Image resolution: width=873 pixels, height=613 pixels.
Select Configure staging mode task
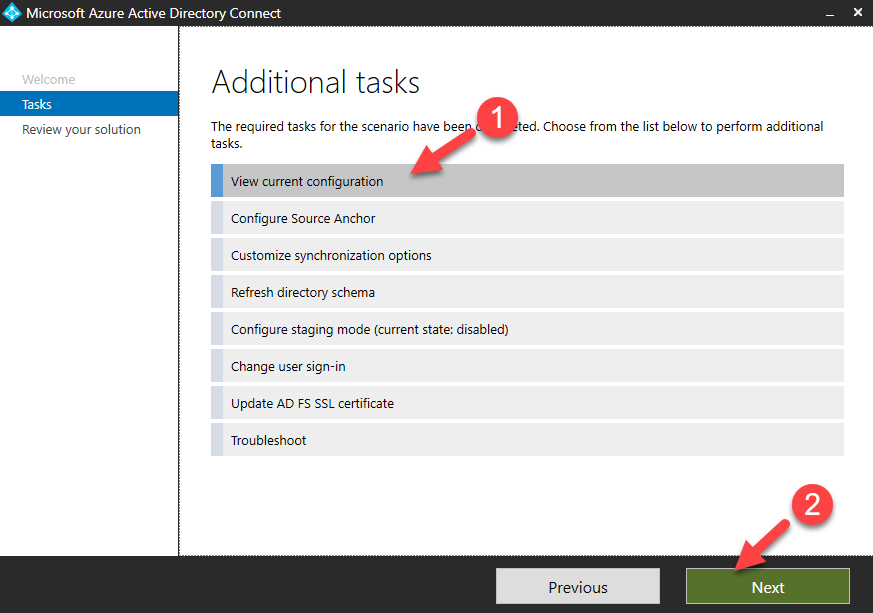point(527,329)
